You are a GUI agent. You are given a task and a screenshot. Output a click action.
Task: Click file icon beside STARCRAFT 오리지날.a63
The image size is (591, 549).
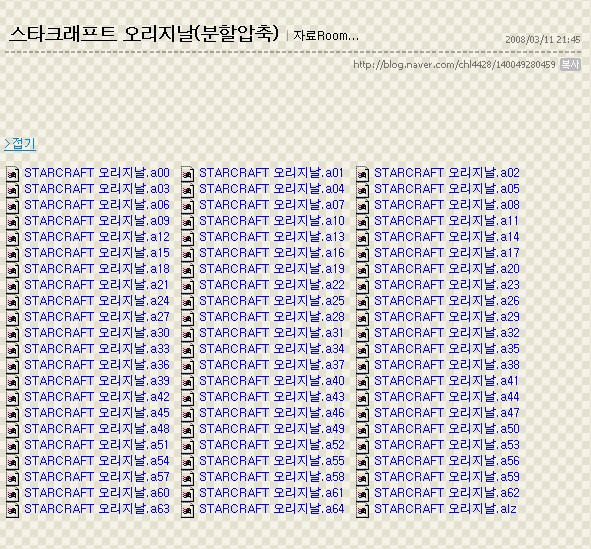[x=12, y=510]
